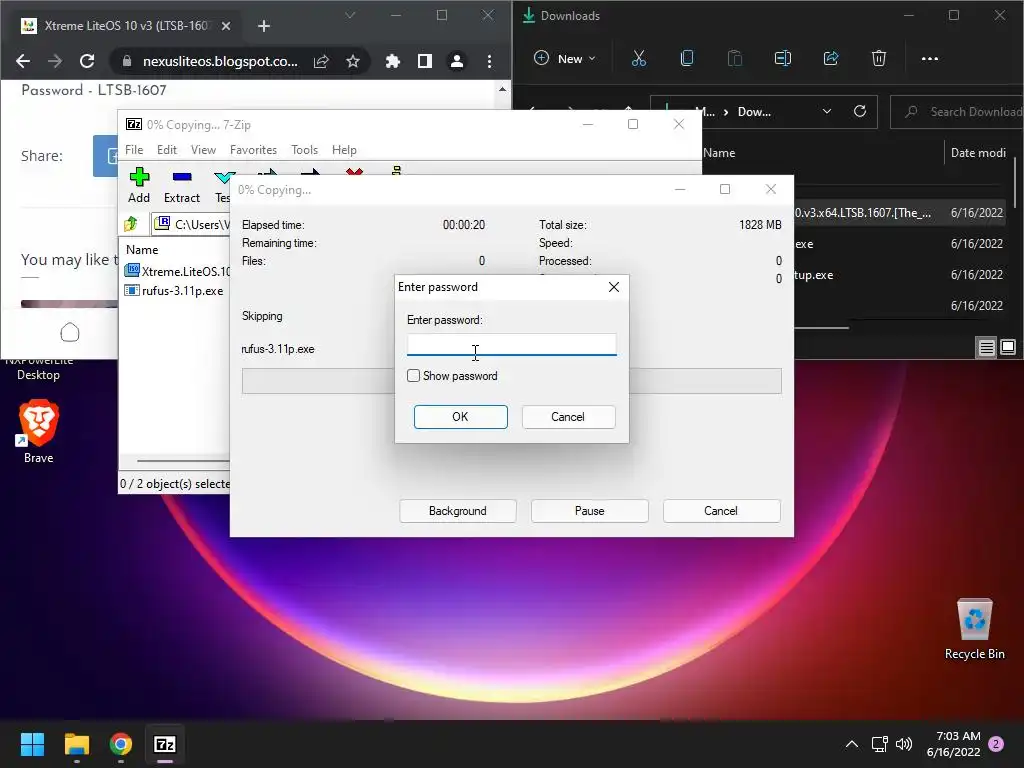This screenshot has height=768, width=1024.
Task: Open 7-Zip Favorites menu
Action: coord(253,150)
